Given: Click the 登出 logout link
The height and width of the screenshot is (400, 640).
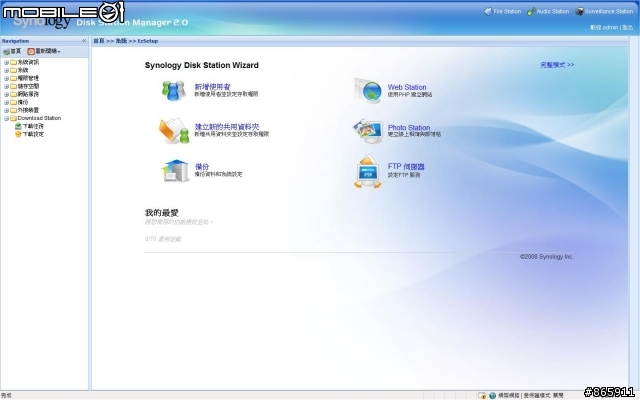Looking at the screenshot, I should coord(627,28).
